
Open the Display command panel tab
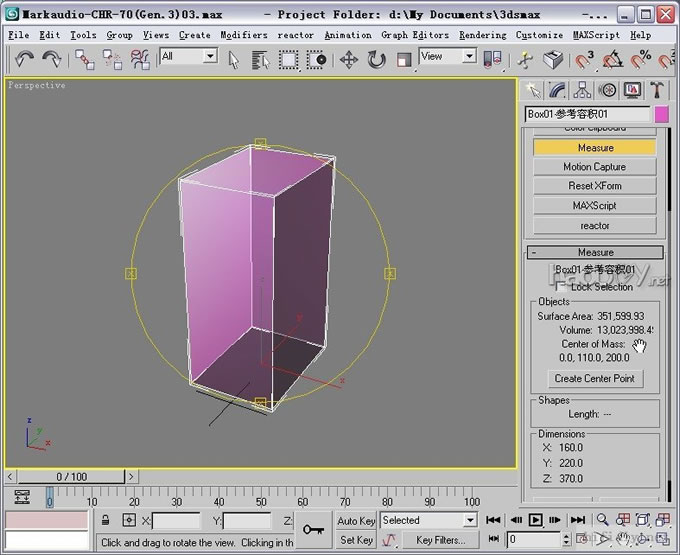632,91
